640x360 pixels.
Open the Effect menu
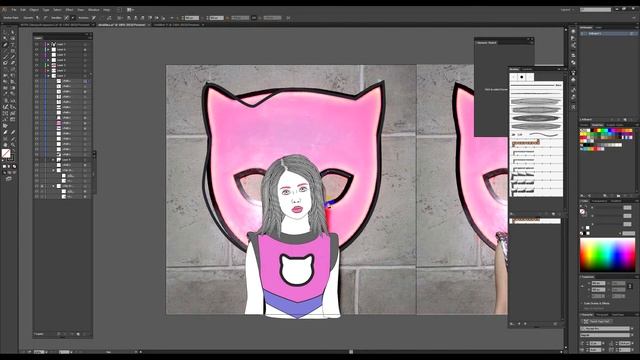pos(69,9)
